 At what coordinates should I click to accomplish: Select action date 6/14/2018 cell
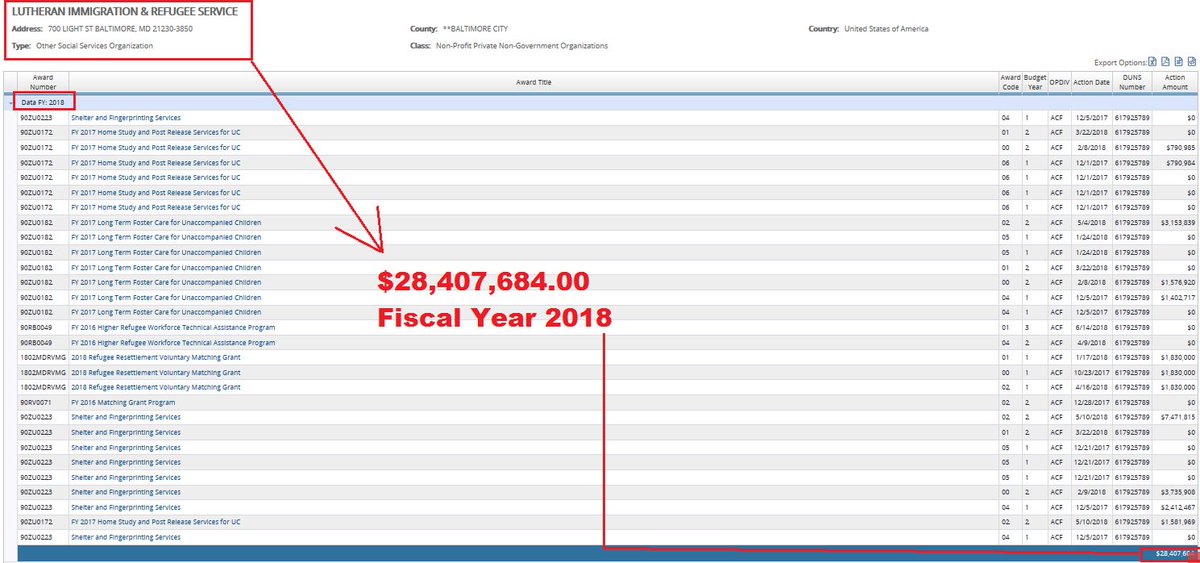click(x=1091, y=328)
